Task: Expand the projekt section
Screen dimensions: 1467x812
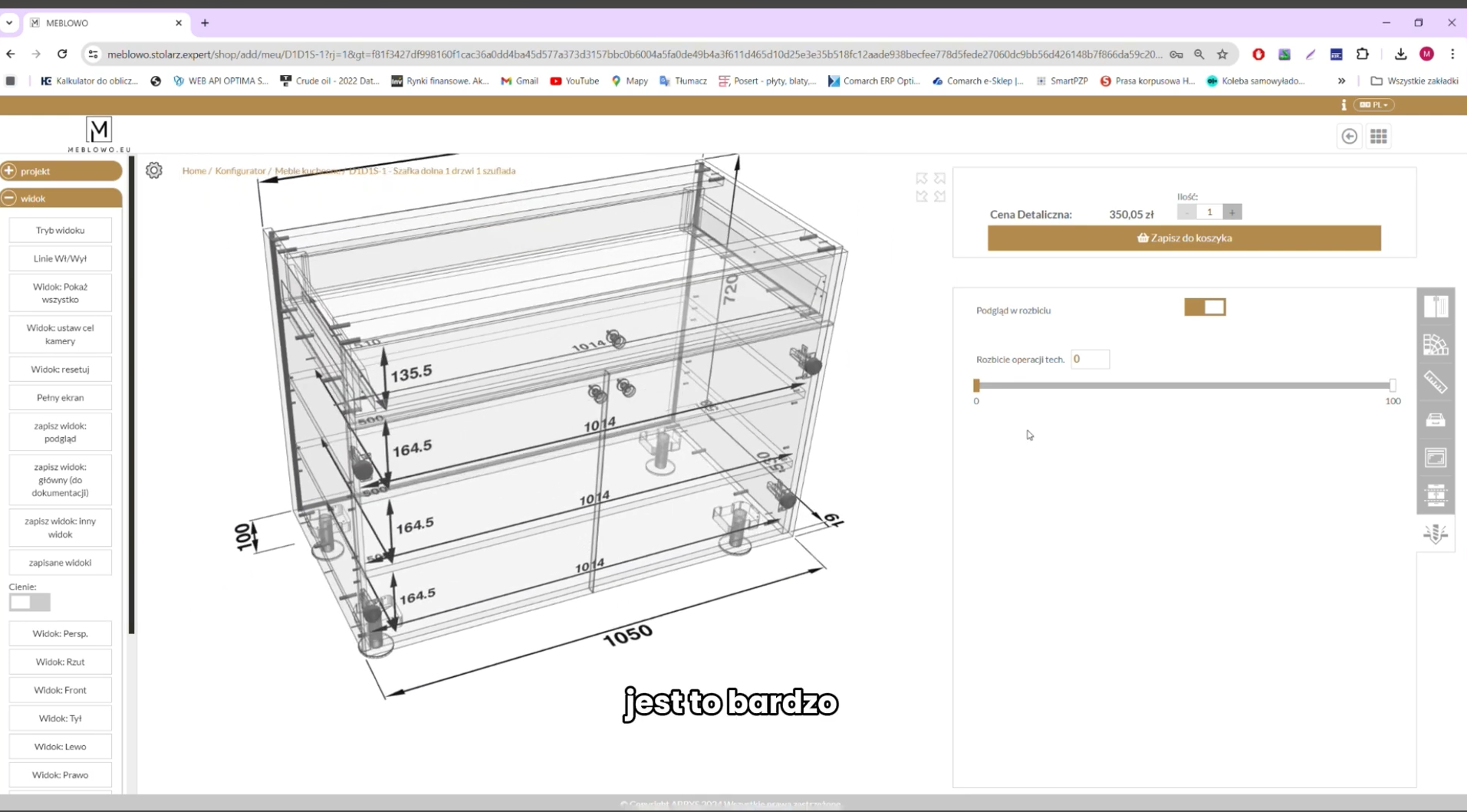Action: tap(61, 171)
